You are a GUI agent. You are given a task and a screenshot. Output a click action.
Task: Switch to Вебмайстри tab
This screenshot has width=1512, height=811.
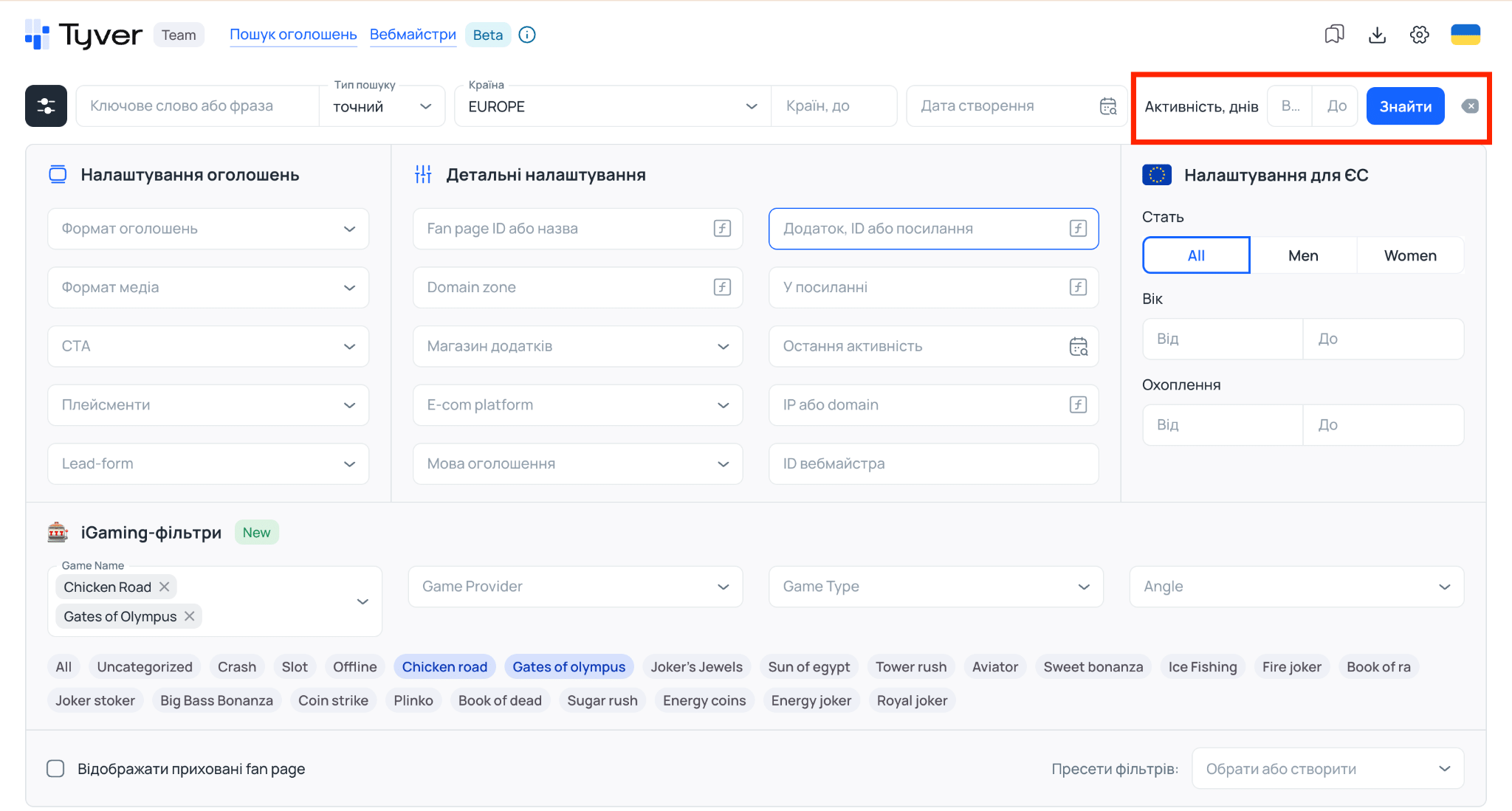[x=413, y=35]
